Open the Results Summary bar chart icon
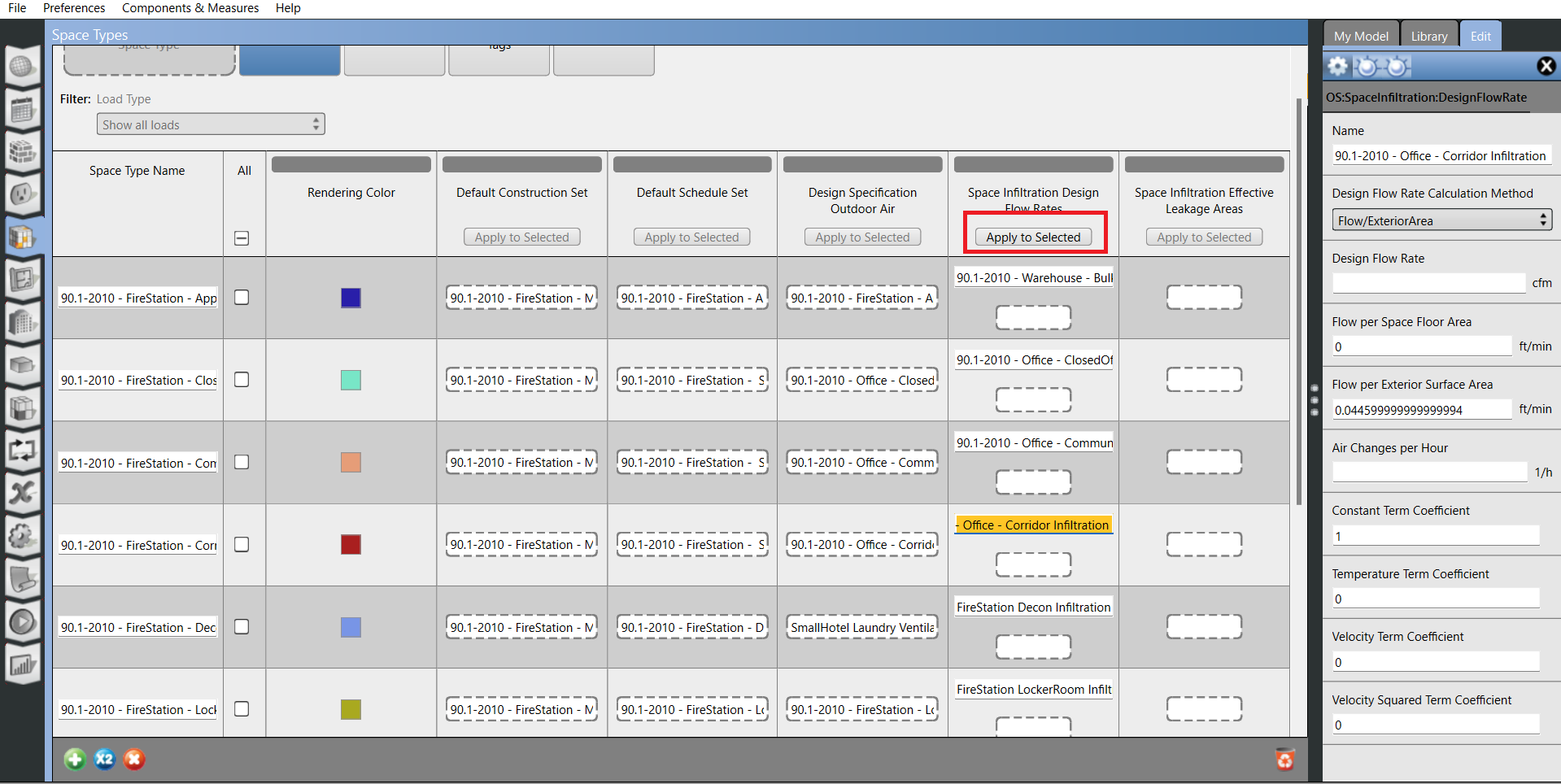 [x=22, y=664]
